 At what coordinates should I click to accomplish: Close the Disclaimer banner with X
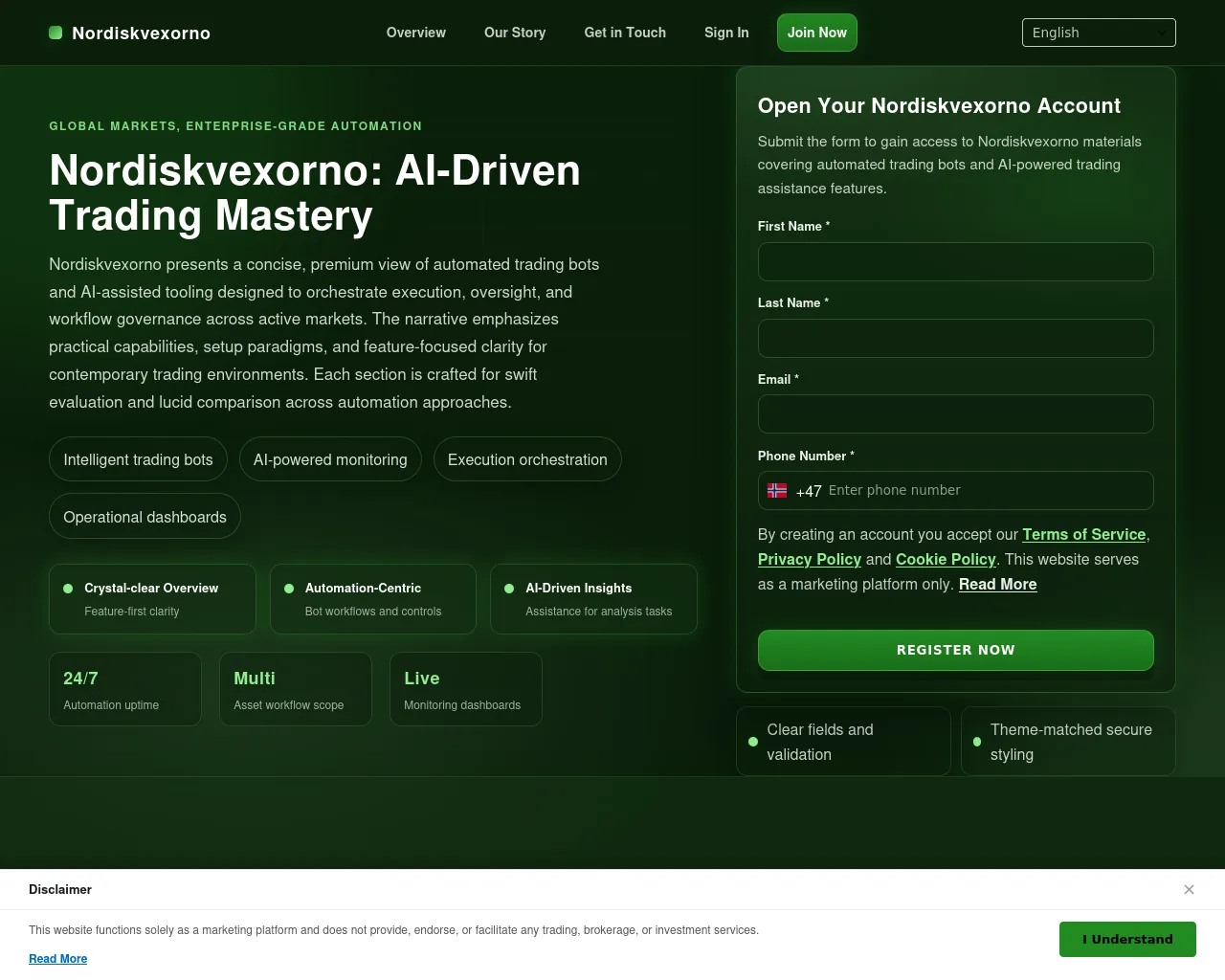coord(1189,889)
